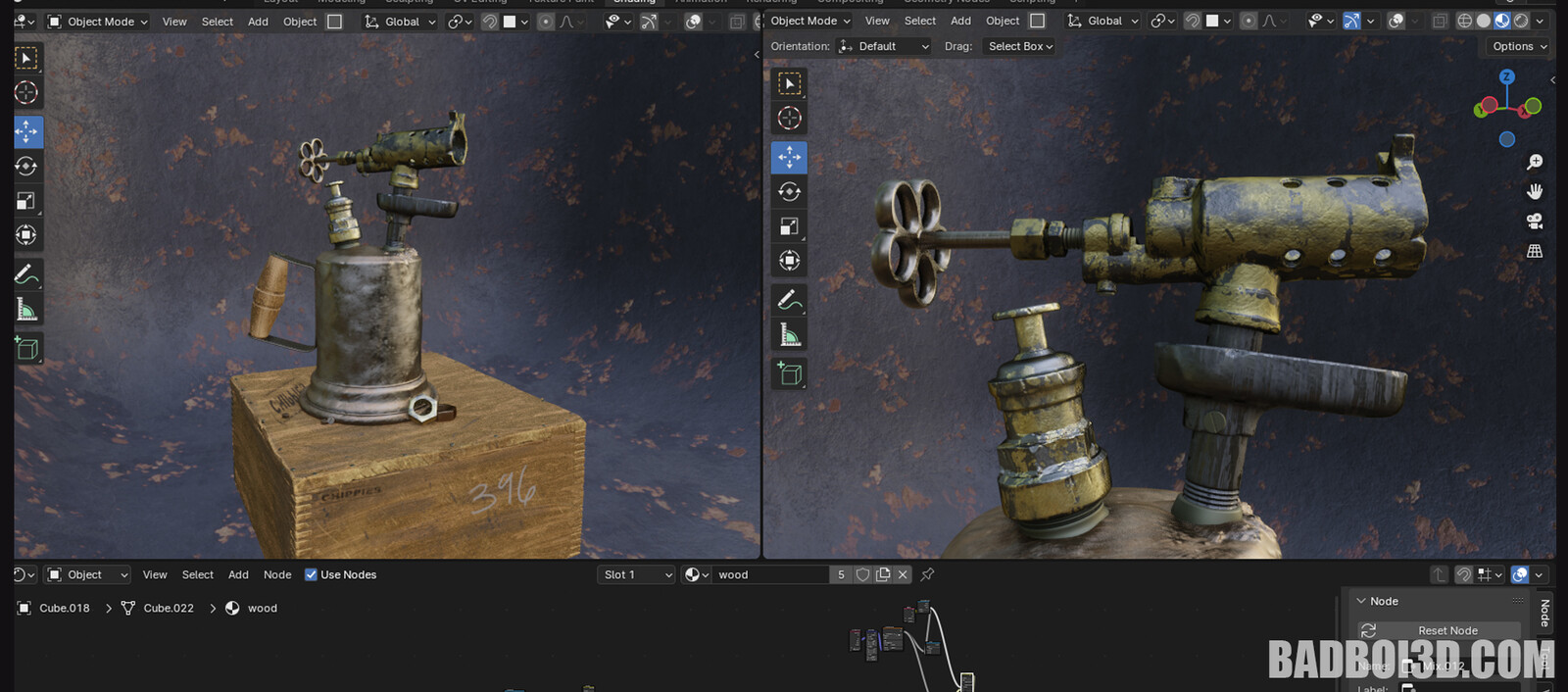This screenshot has width=1568, height=692.
Task: Toggle snapping in the left viewport header
Action: coord(489,22)
